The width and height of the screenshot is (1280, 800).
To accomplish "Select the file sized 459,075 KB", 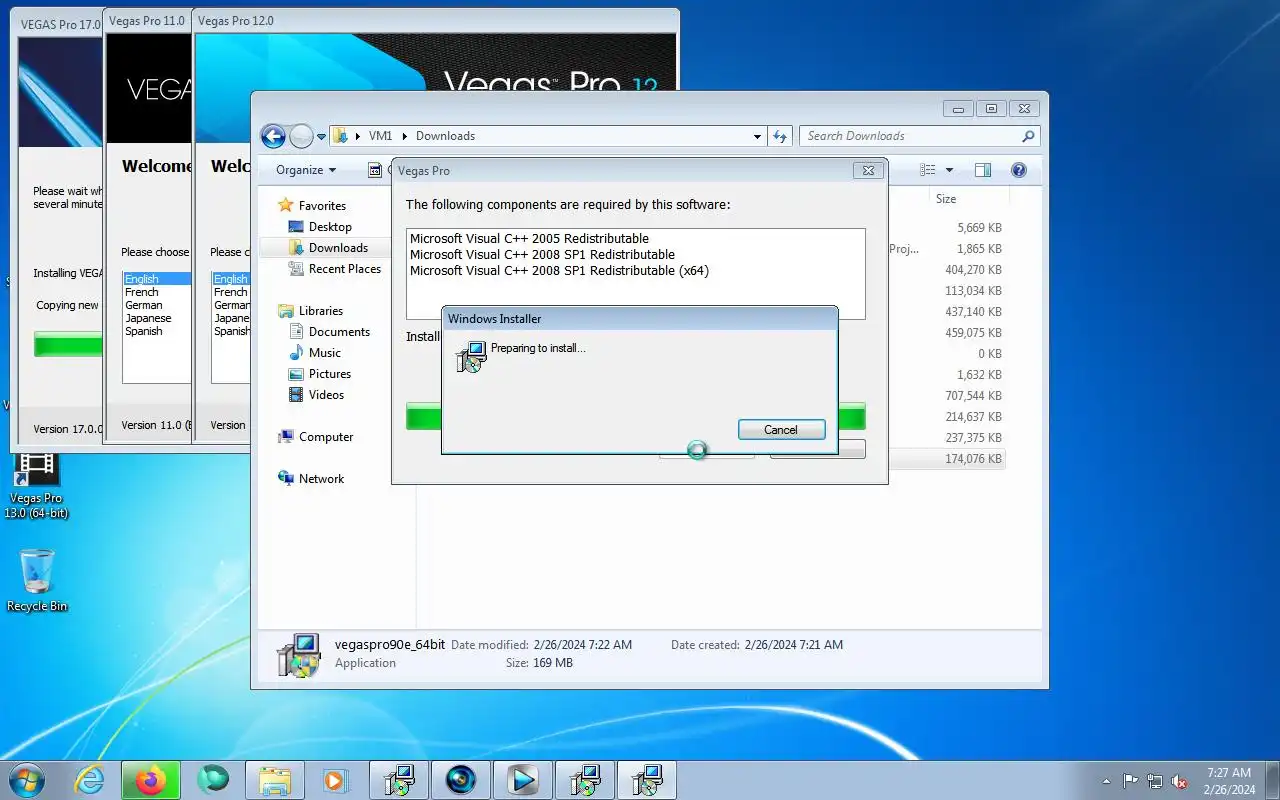I will (973, 333).
